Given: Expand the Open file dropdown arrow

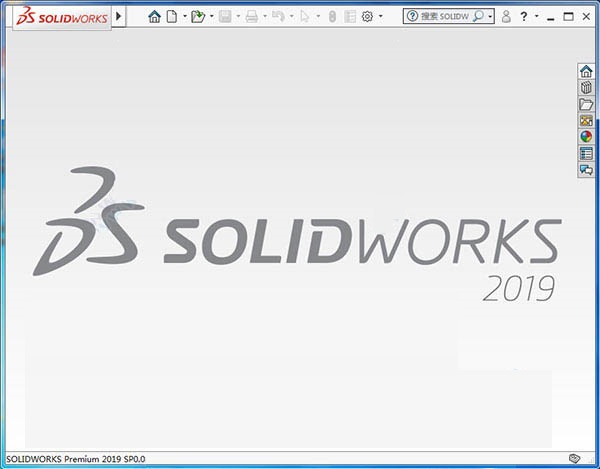Looking at the screenshot, I should point(212,16).
